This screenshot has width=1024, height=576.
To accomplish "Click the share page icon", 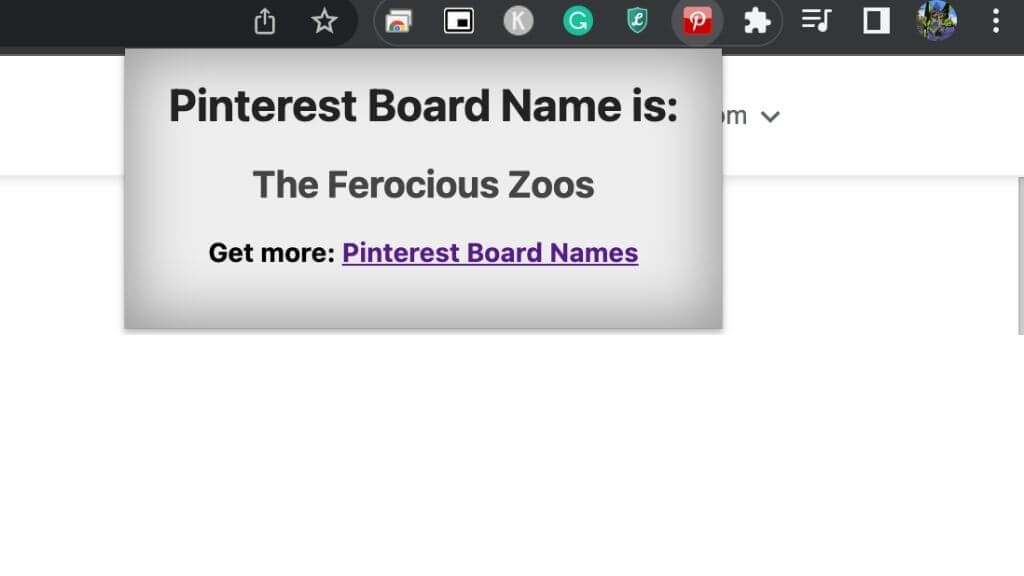I will [265, 21].
